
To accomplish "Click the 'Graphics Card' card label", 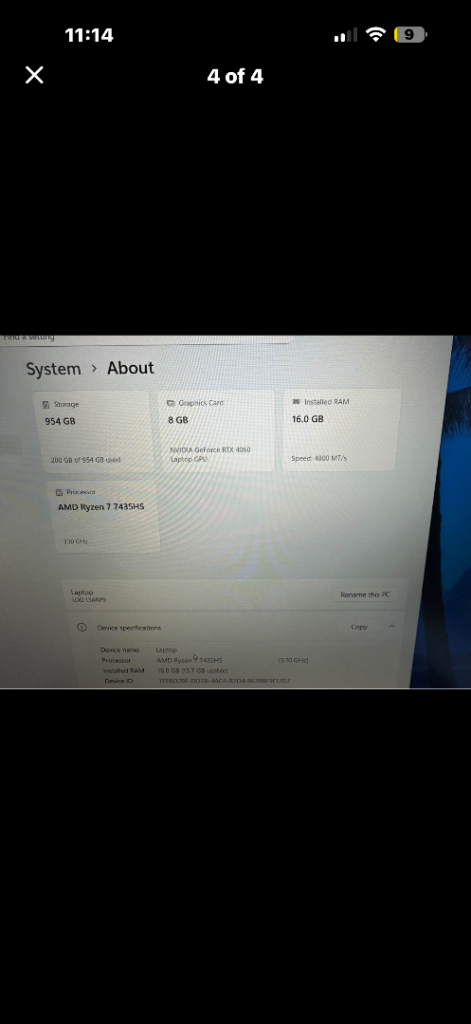I will point(201,403).
